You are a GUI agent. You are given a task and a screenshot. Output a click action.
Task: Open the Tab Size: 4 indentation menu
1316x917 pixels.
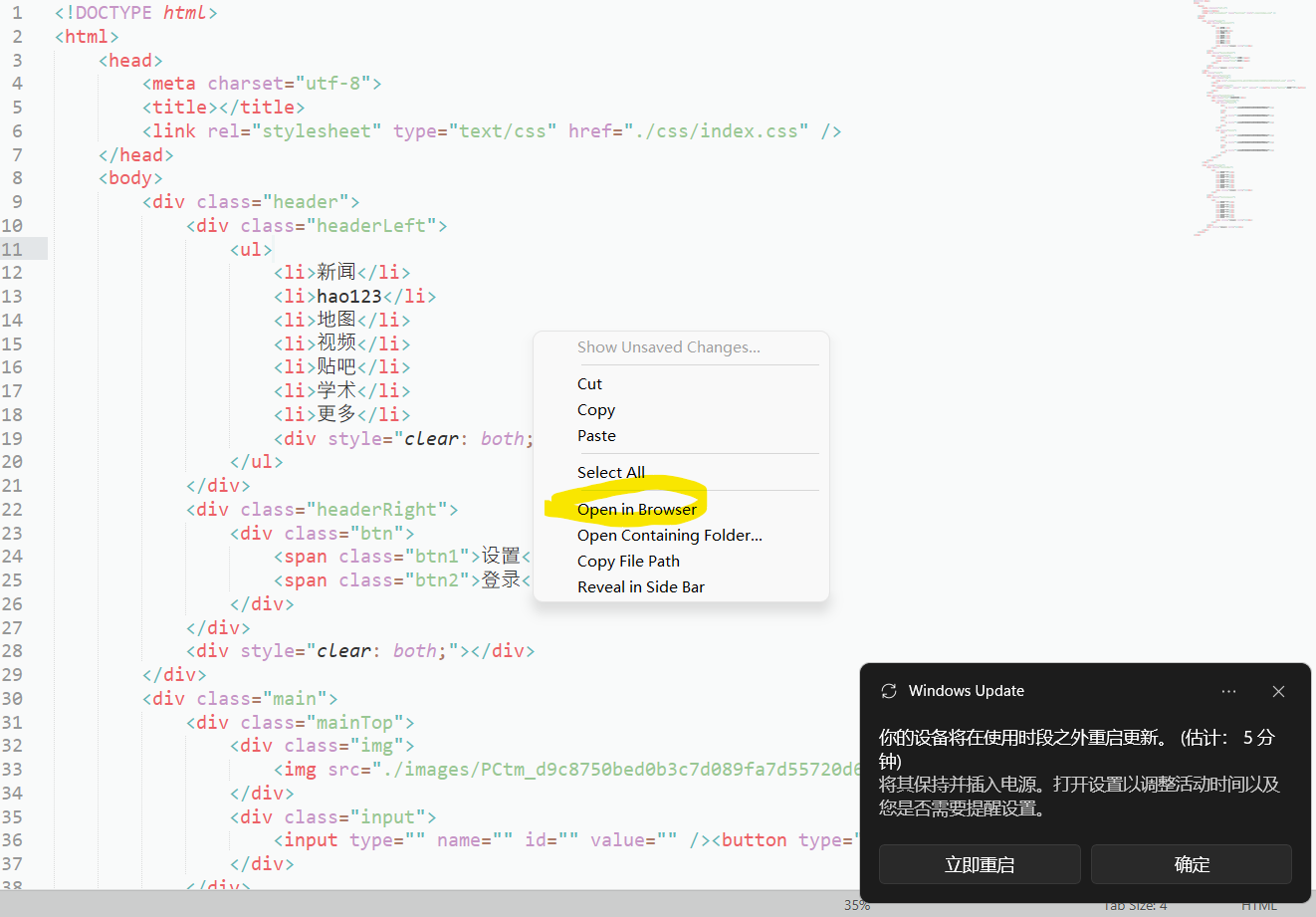pyautogui.click(x=1135, y=905)
